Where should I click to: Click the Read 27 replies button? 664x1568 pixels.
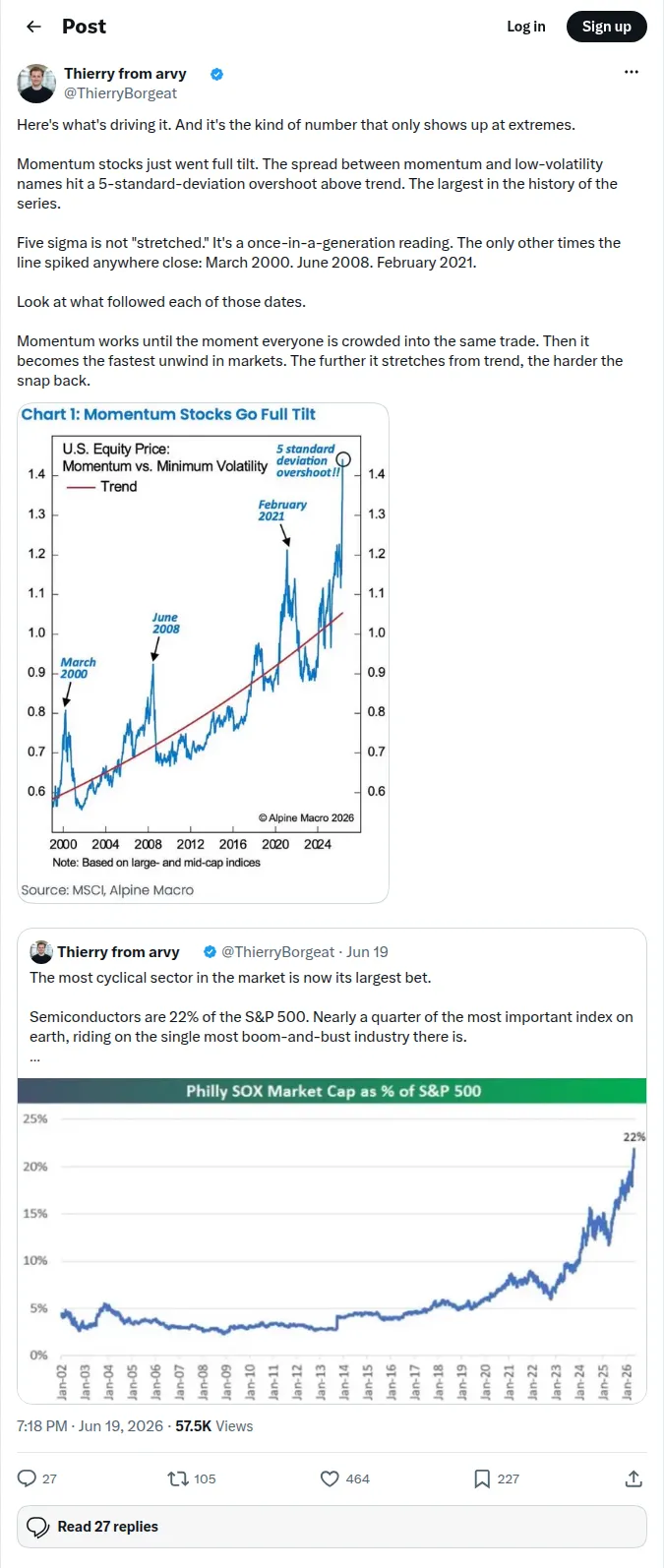click(x=332, y=1527)
